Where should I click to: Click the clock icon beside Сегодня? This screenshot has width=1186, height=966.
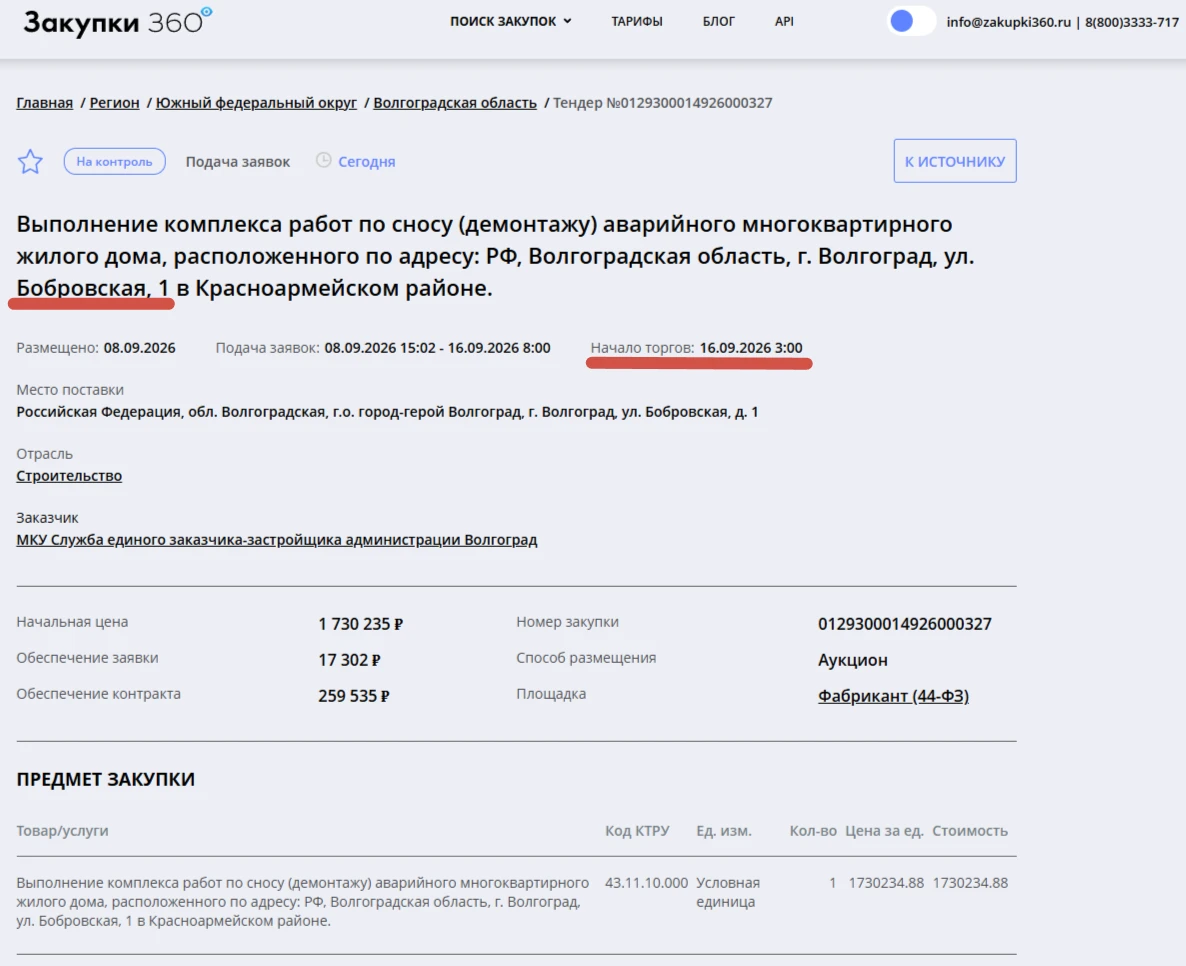[x=324, y=160]
